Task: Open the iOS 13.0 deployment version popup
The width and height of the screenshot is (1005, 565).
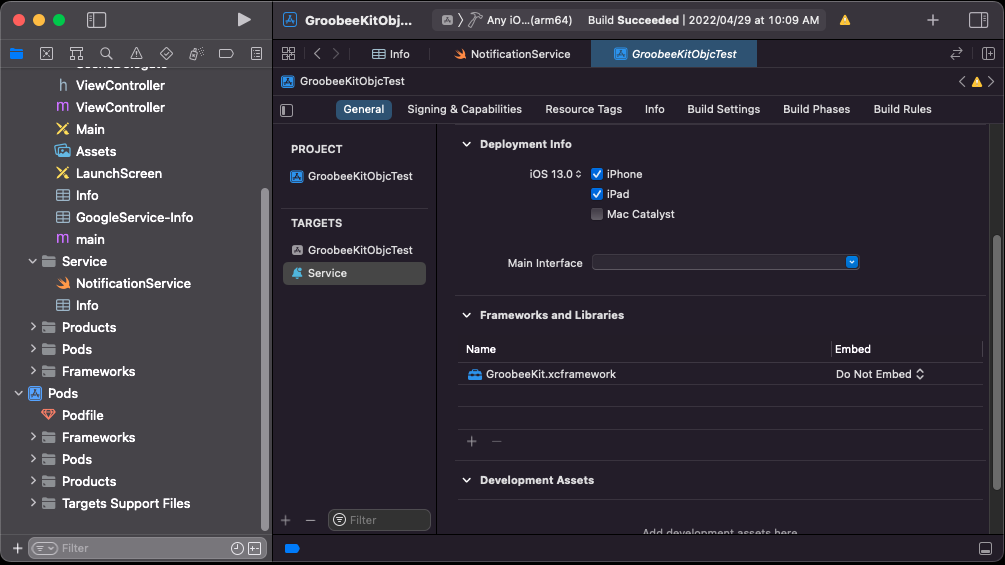Action: (555, 174)
